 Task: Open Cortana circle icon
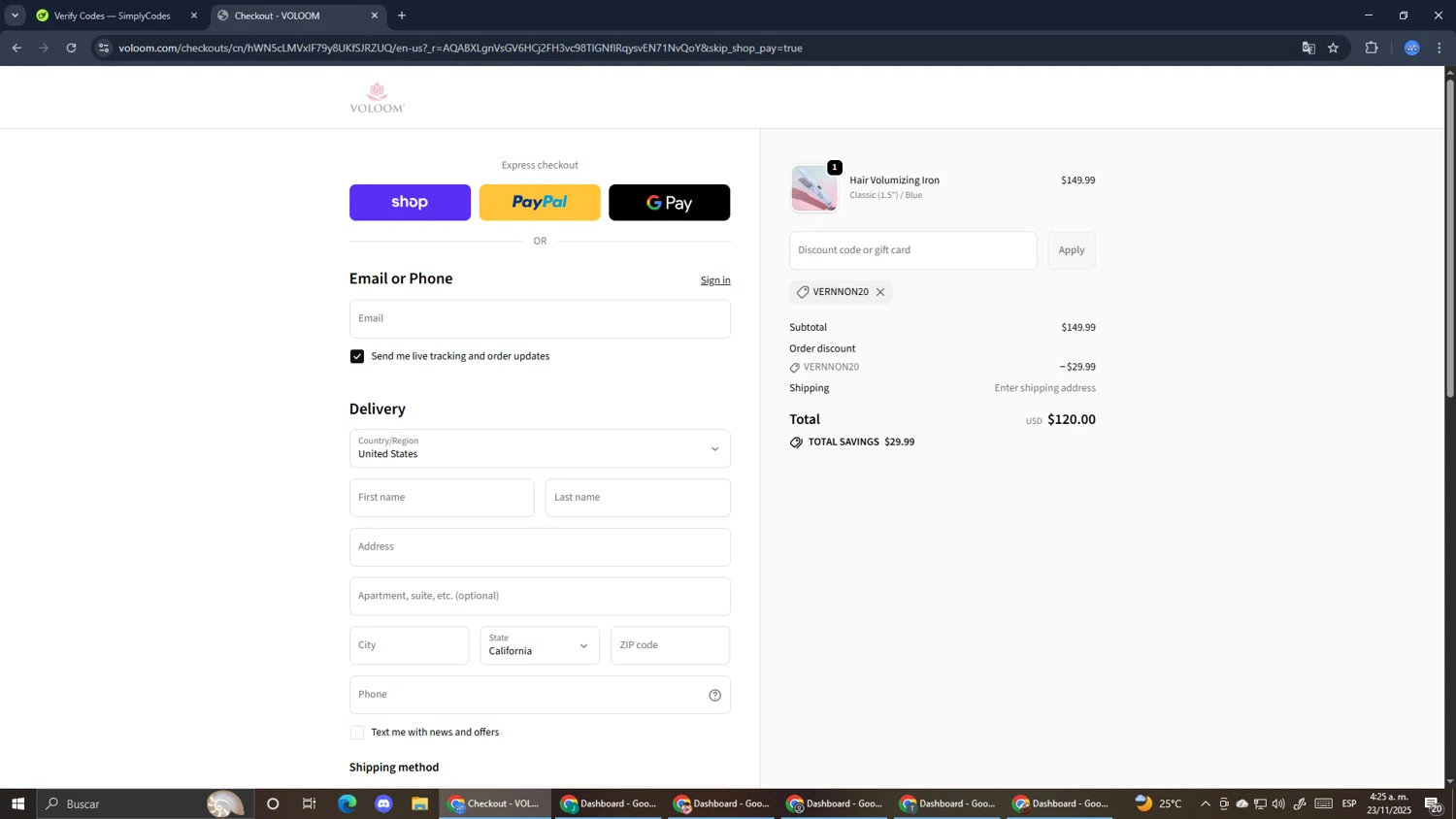point(273,804)
